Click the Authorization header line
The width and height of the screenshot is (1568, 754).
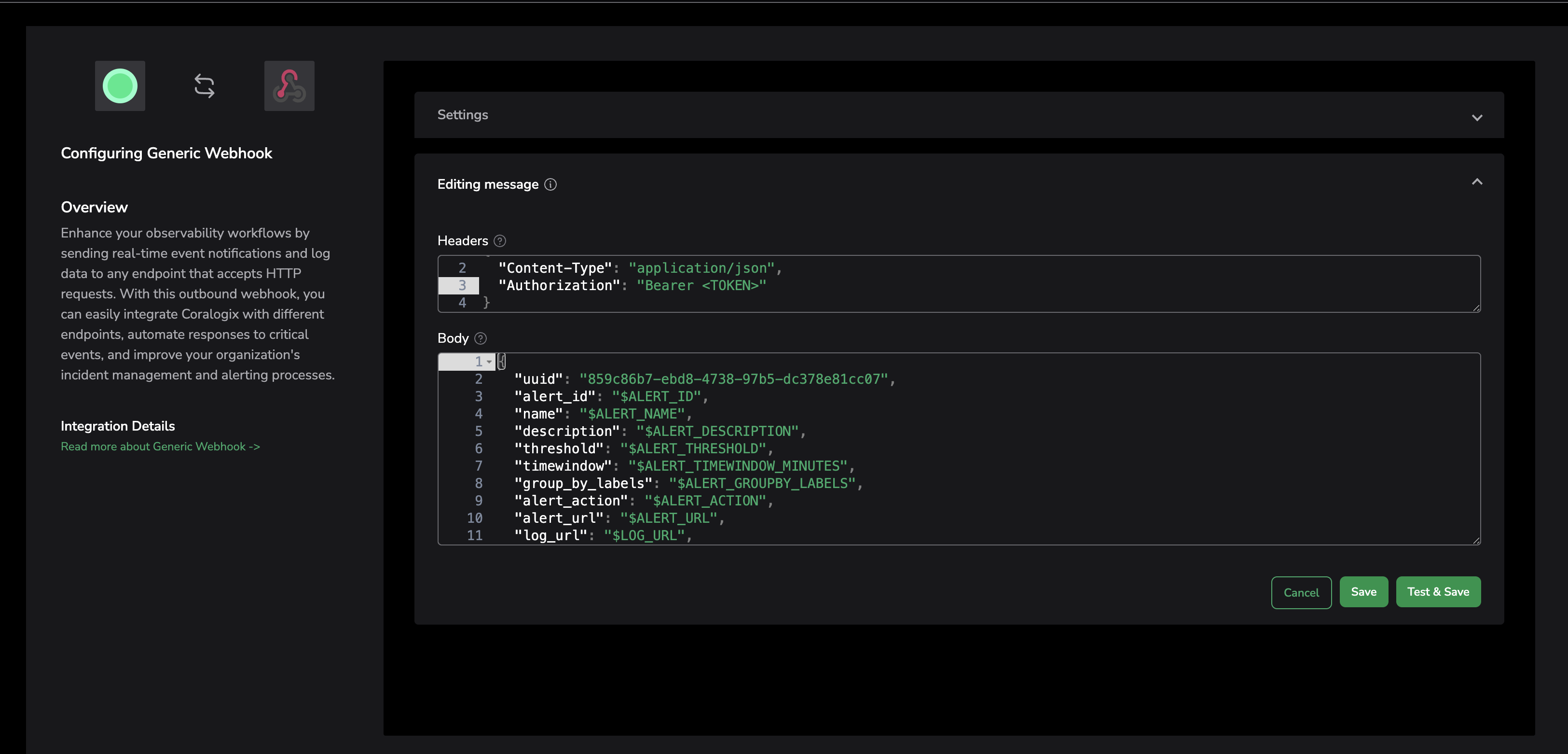click(632, 286)
